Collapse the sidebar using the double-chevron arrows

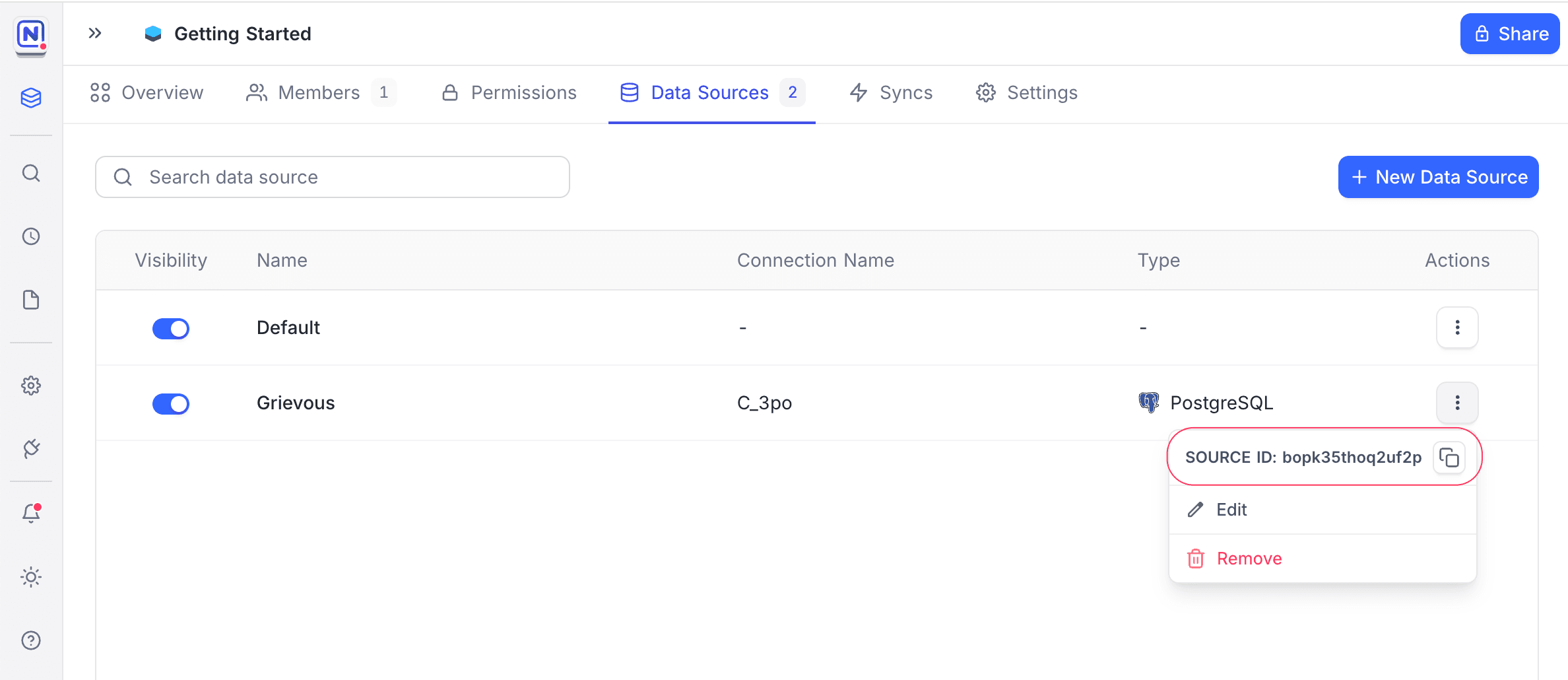click(94, 33)
